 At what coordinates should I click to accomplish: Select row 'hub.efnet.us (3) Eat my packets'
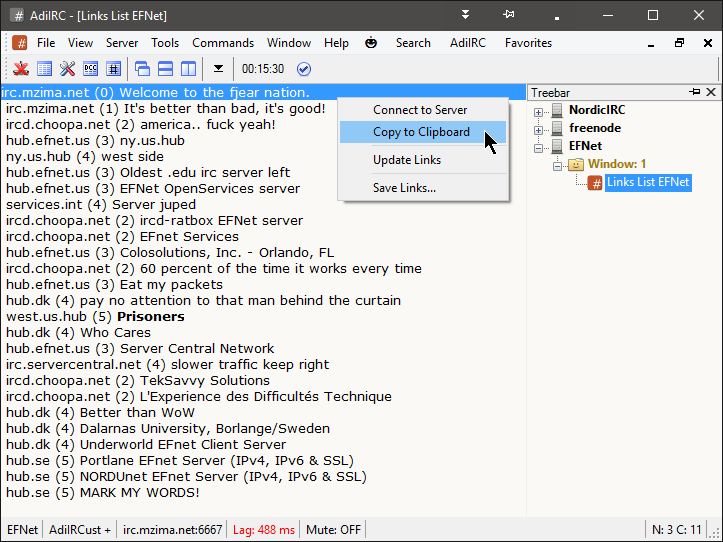click(x=263, y=284)
